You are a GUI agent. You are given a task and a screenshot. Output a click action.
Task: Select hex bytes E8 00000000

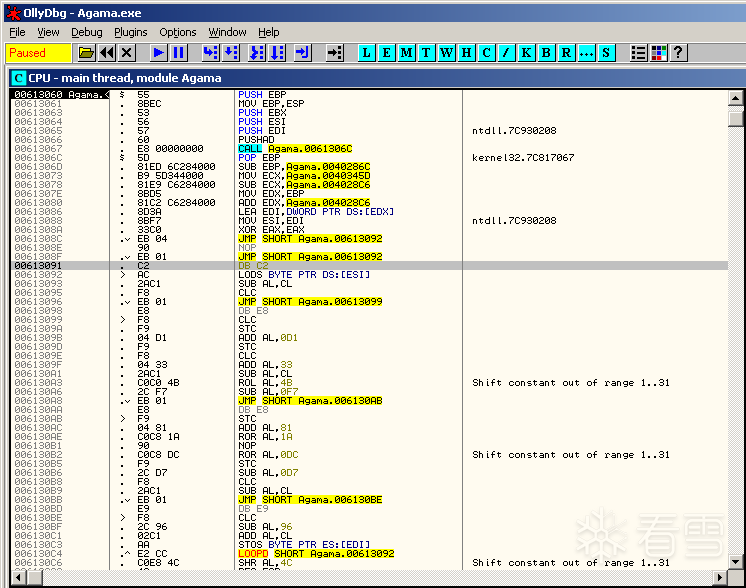pyautogui.click(x=170, y=148)
